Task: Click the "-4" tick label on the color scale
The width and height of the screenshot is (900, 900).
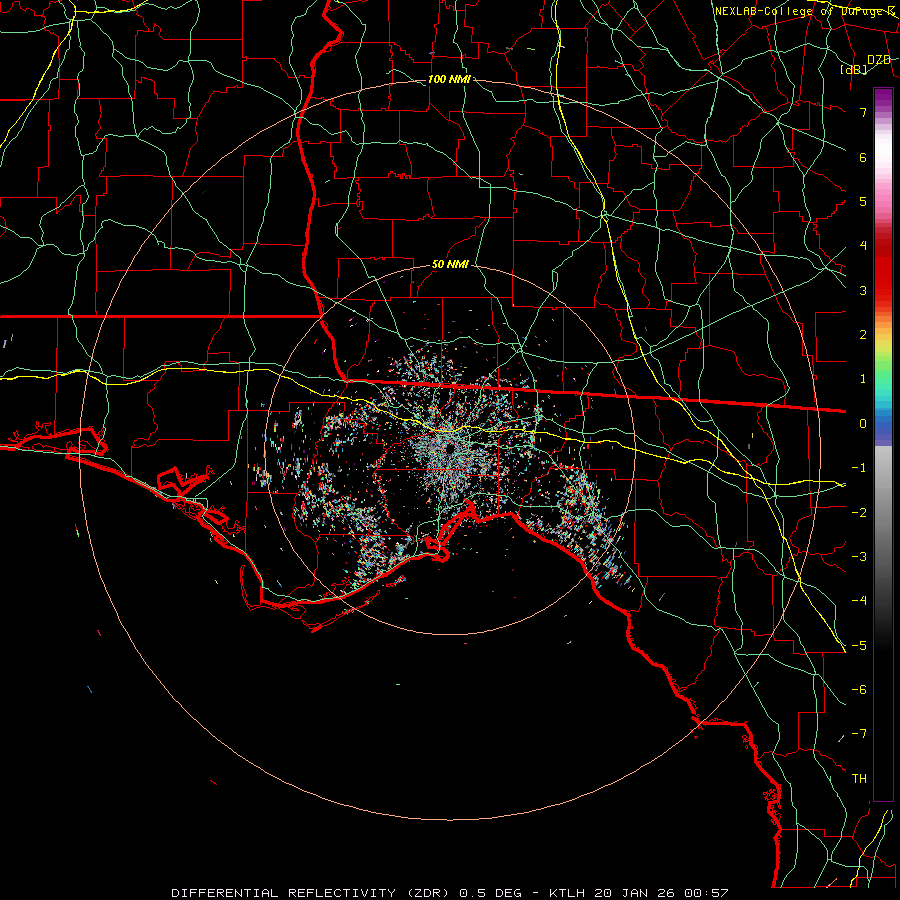Action: coord(859,601)
